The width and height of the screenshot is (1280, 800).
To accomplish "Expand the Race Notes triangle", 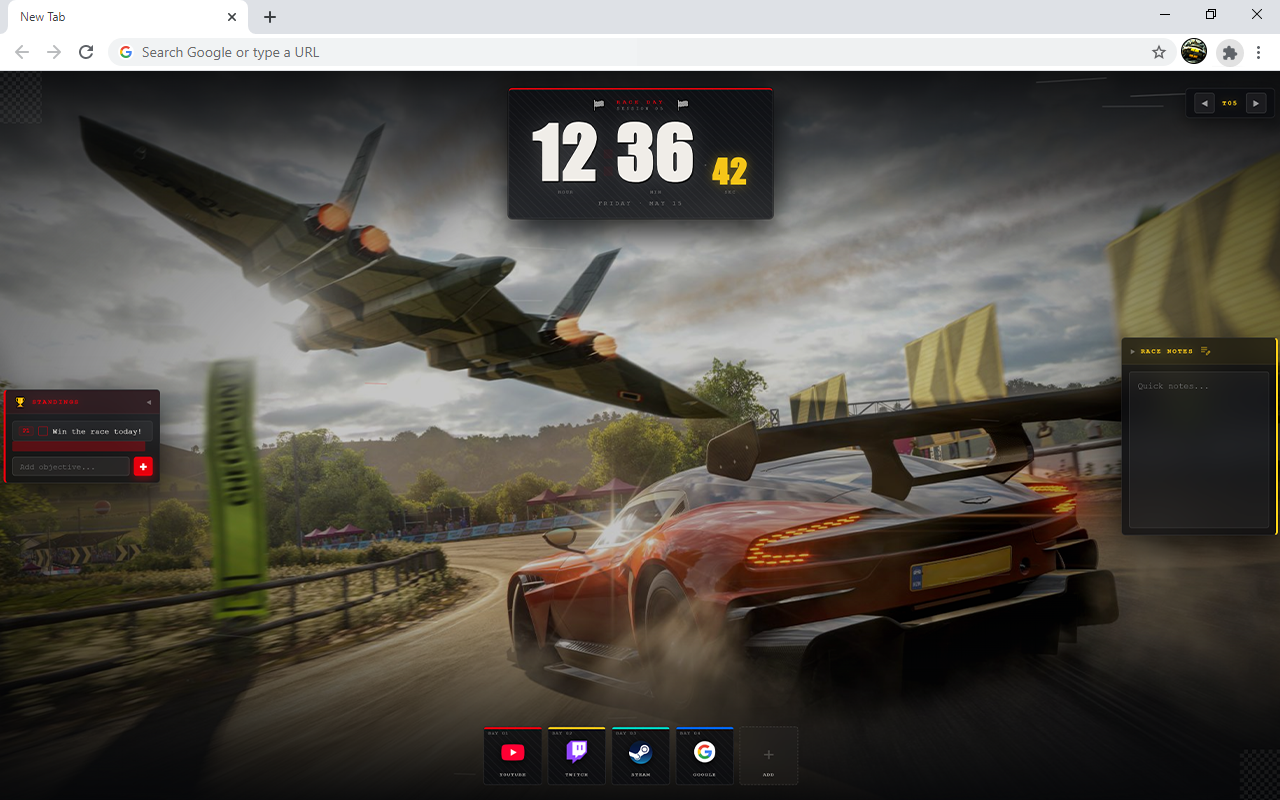I will 1133,351.
